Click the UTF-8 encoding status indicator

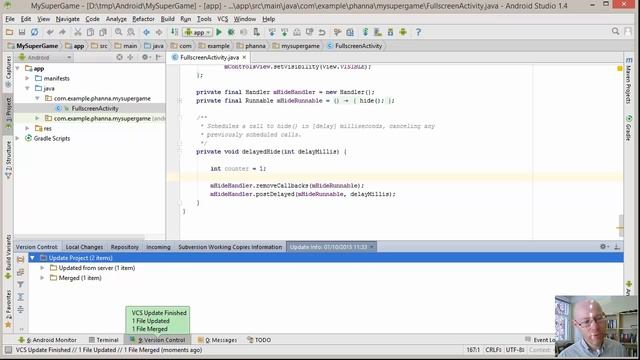click(x=515, y=350)
